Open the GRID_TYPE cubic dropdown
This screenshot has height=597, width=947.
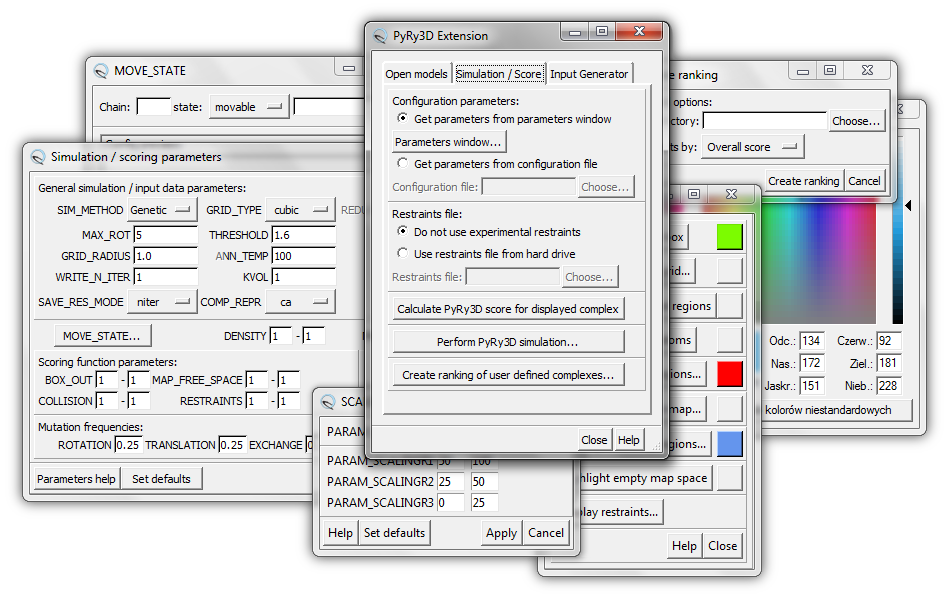[301, 210]
